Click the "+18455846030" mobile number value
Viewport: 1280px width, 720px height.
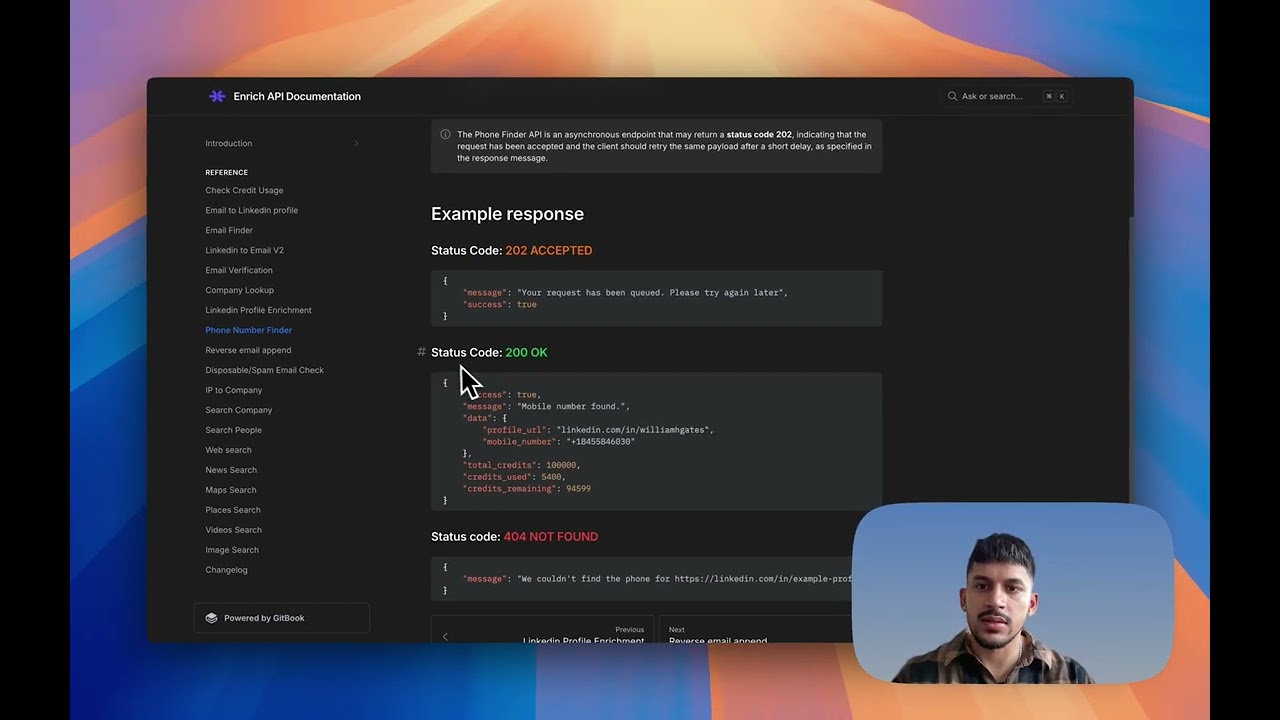(x=600, y=441)
